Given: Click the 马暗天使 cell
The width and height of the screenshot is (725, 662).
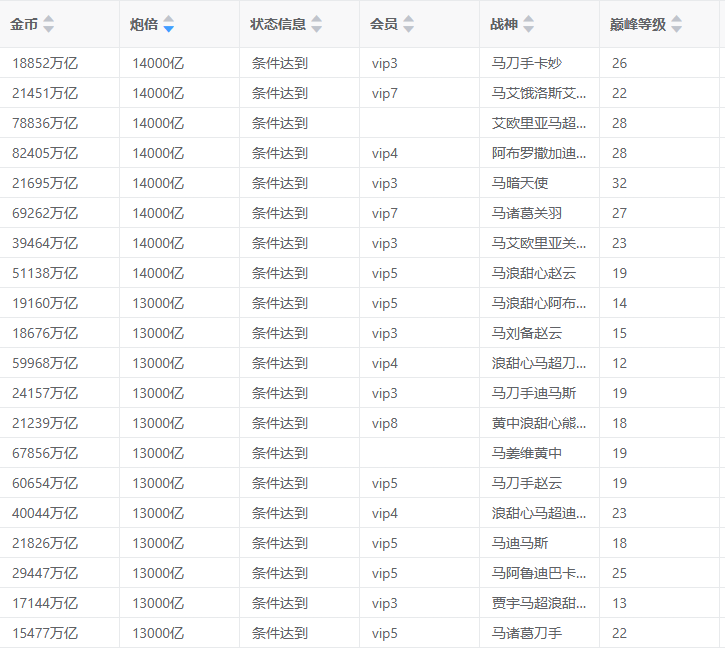Looking at the screenshot, I should click(520, 183).
